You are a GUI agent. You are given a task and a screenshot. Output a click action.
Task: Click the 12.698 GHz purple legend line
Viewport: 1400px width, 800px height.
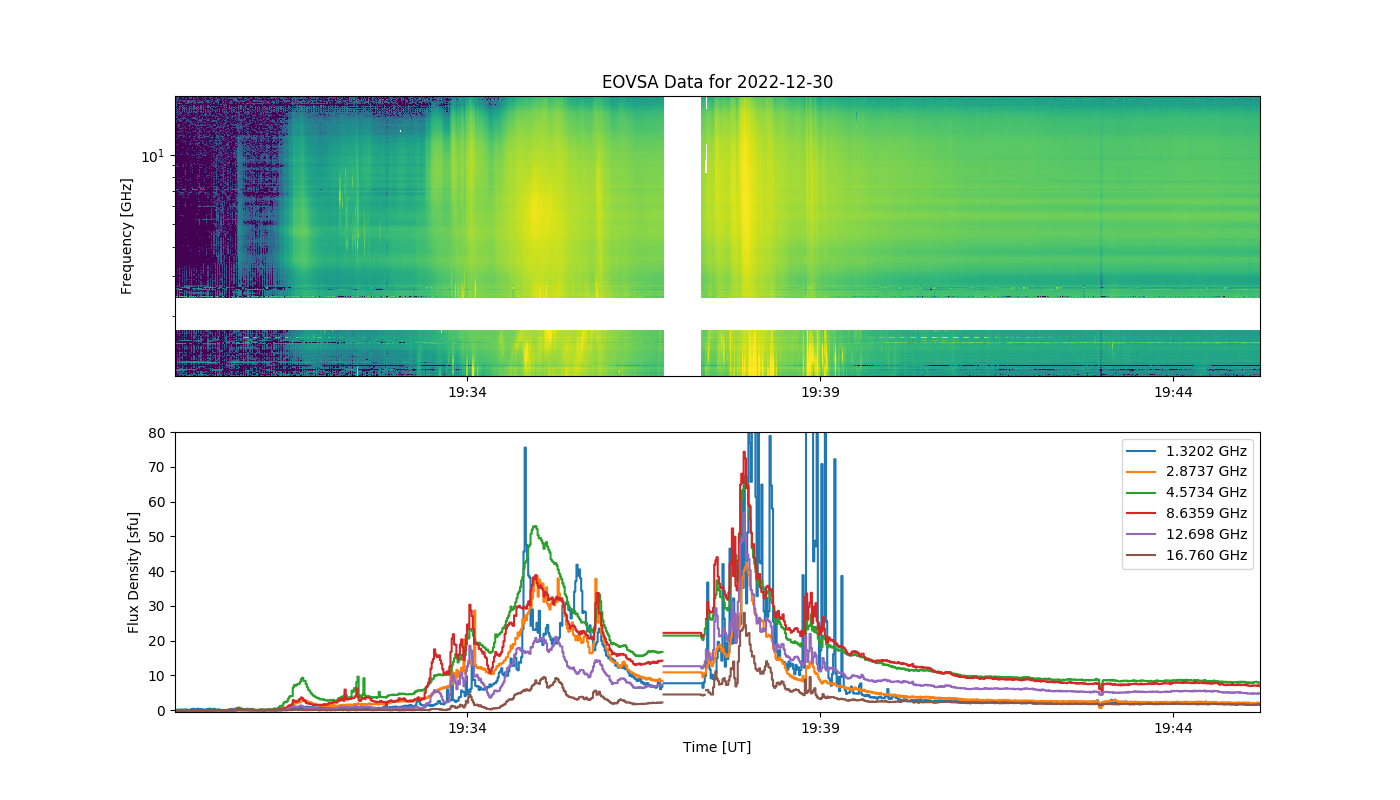(1144, 534)
